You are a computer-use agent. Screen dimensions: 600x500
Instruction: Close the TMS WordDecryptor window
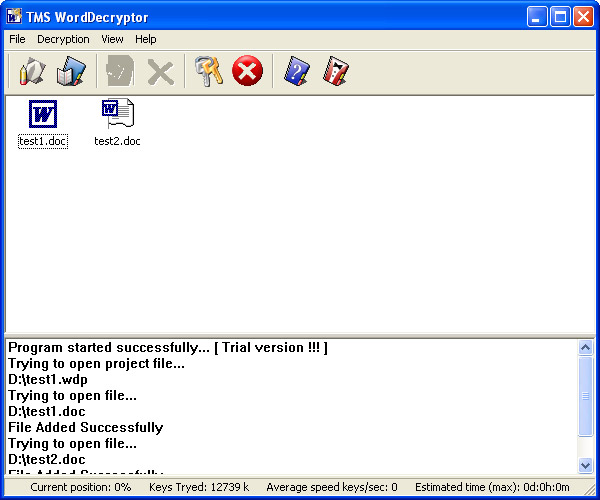point(583,17)
